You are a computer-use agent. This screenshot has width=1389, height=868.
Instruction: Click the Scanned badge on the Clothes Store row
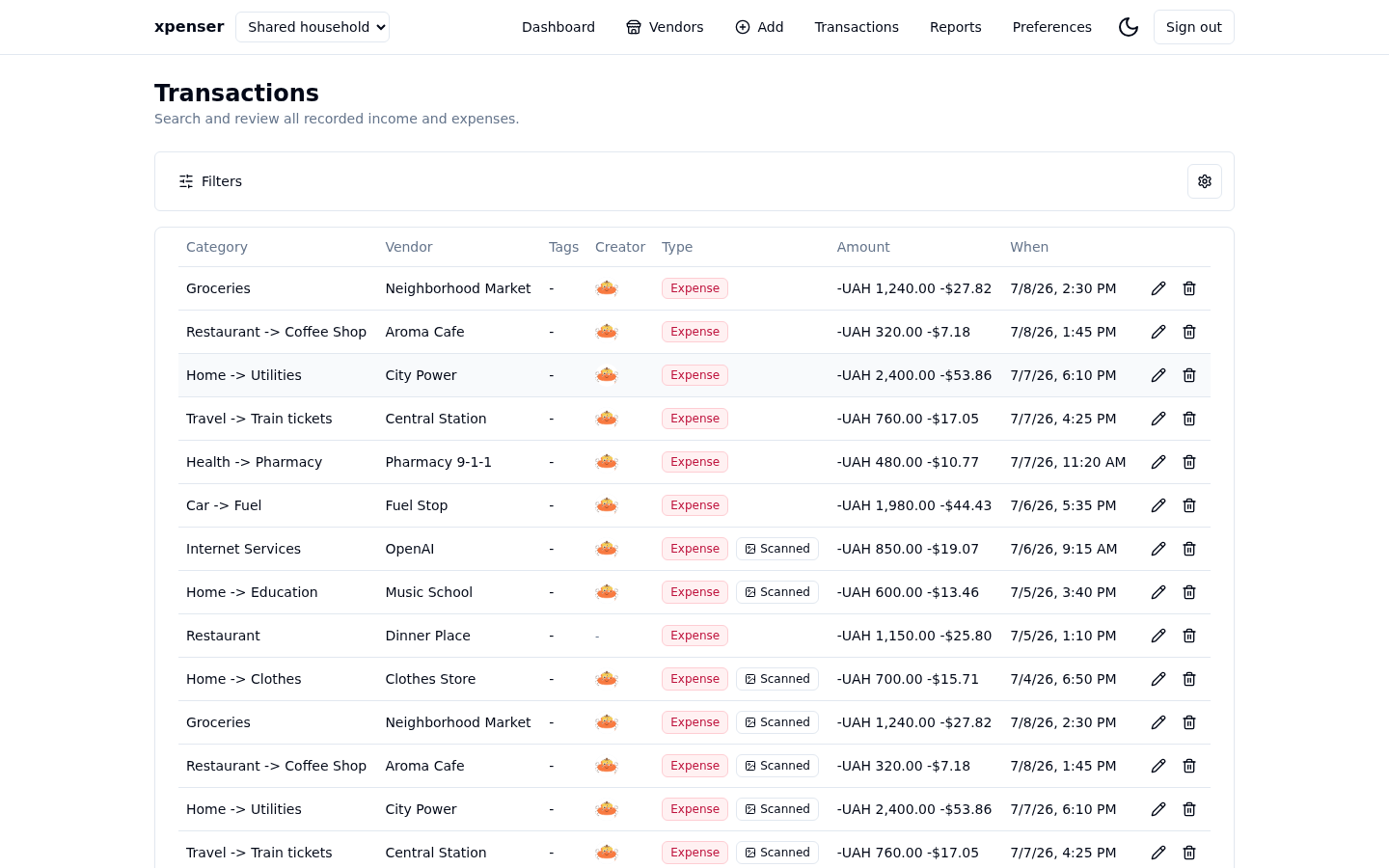click(777, 679)
